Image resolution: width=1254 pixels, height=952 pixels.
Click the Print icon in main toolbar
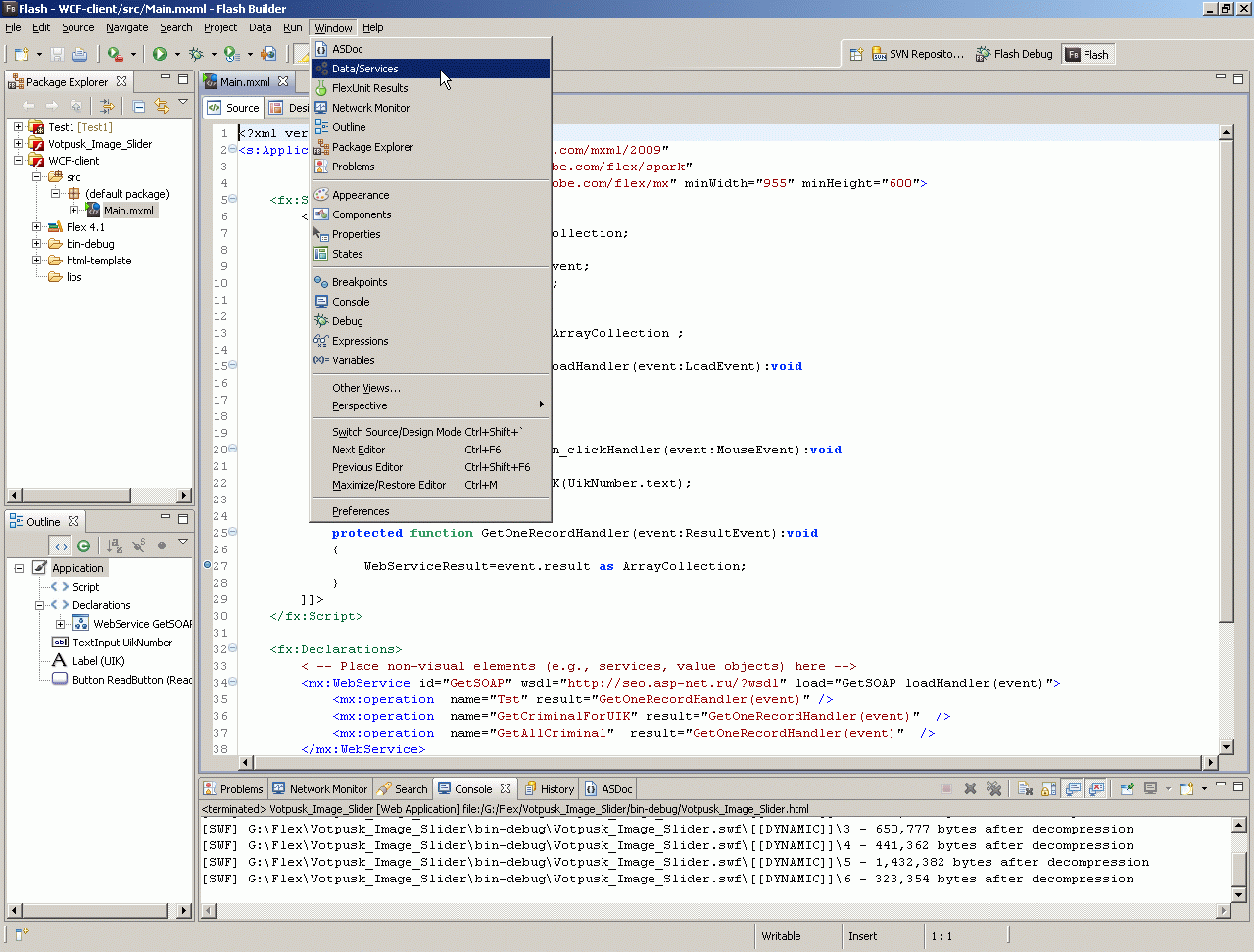pos(79,55)
